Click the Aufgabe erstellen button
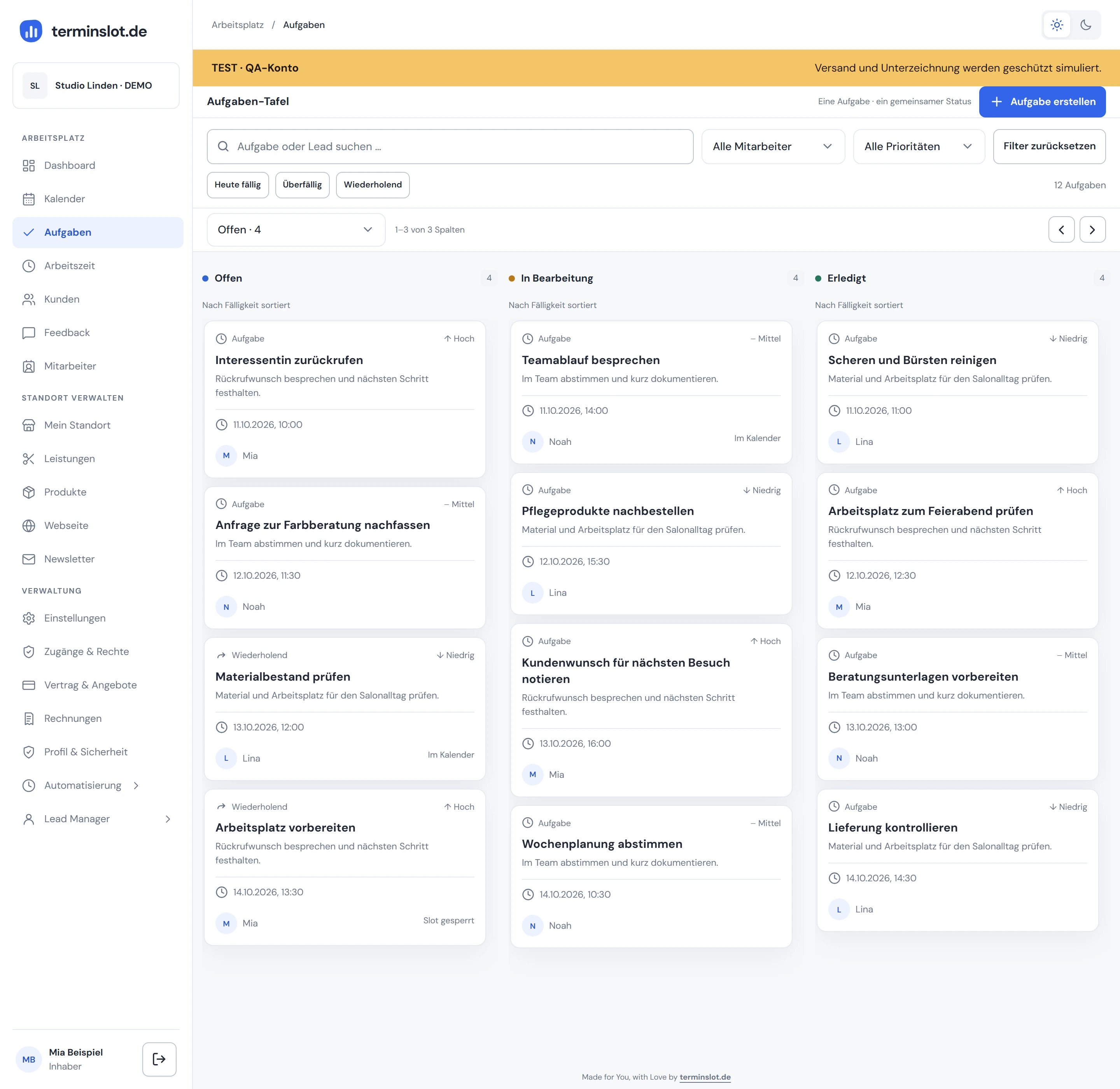Screen dimensions: 1120x1089 1041,102
